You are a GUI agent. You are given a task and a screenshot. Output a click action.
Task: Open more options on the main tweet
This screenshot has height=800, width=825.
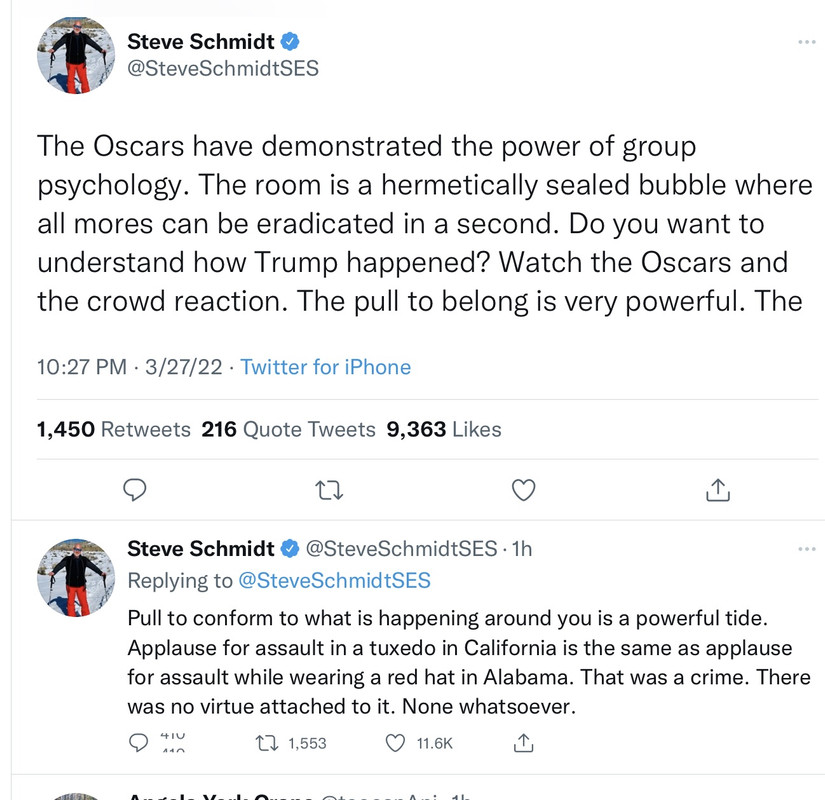pos(806,42)
